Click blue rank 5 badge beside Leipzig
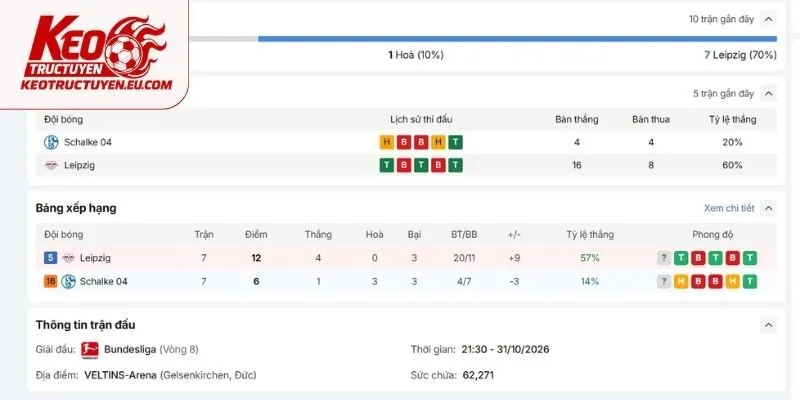800x400 pixels. click(x=50, y=258)
